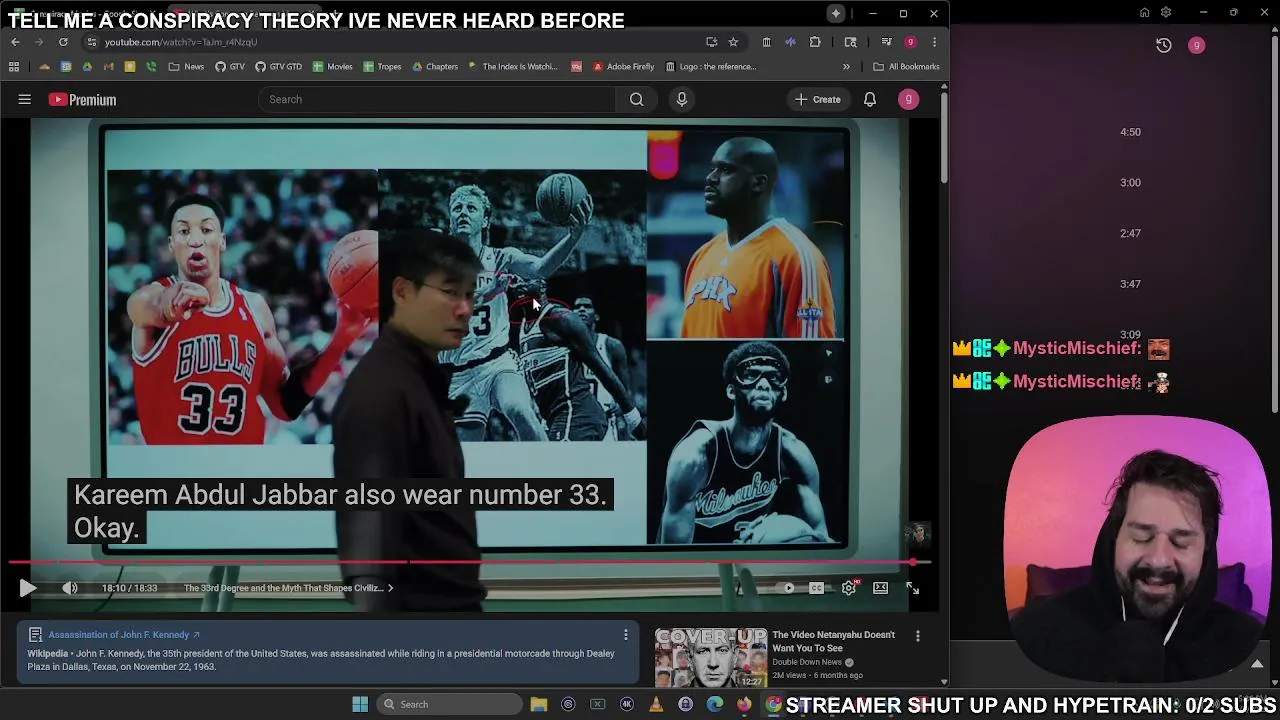The width and height of the screenshot is (1280, 720).
Task: Launch VLC from the taskbar cone icon
Action: coord(656,704)
